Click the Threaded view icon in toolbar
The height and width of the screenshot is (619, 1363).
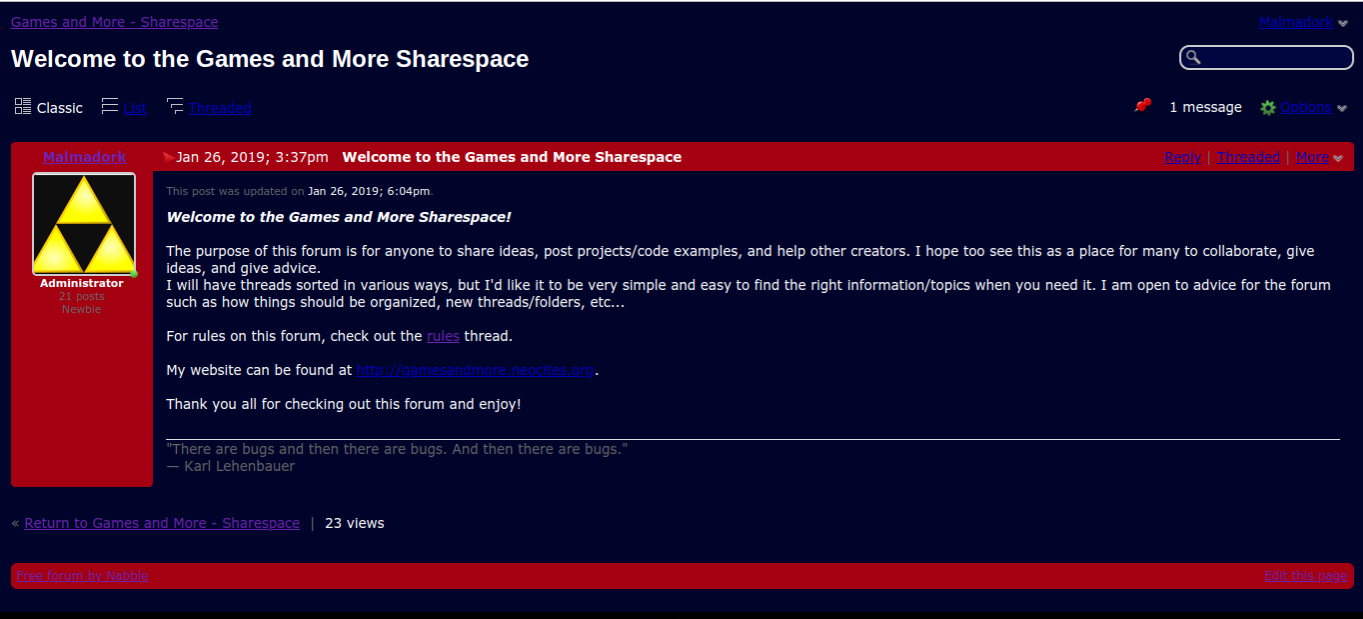[x=175, y=106]
